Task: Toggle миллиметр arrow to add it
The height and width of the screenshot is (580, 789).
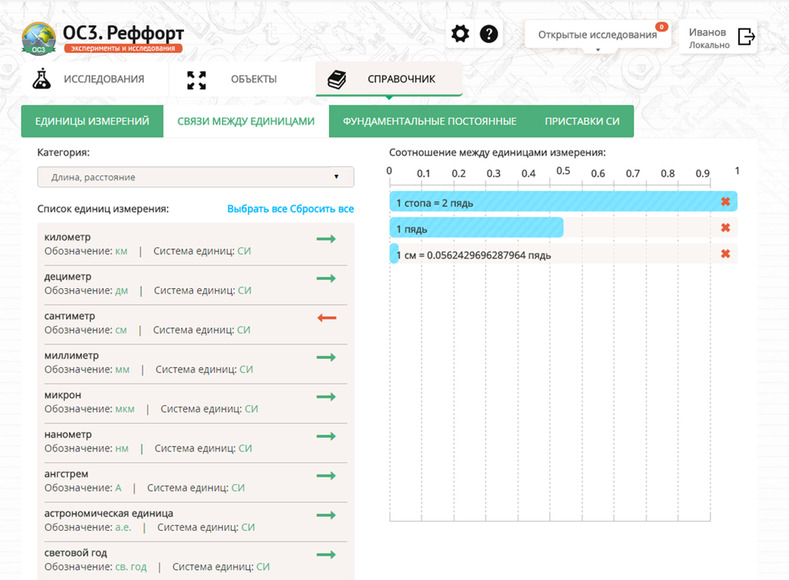Action: click(x=326, y=357)
